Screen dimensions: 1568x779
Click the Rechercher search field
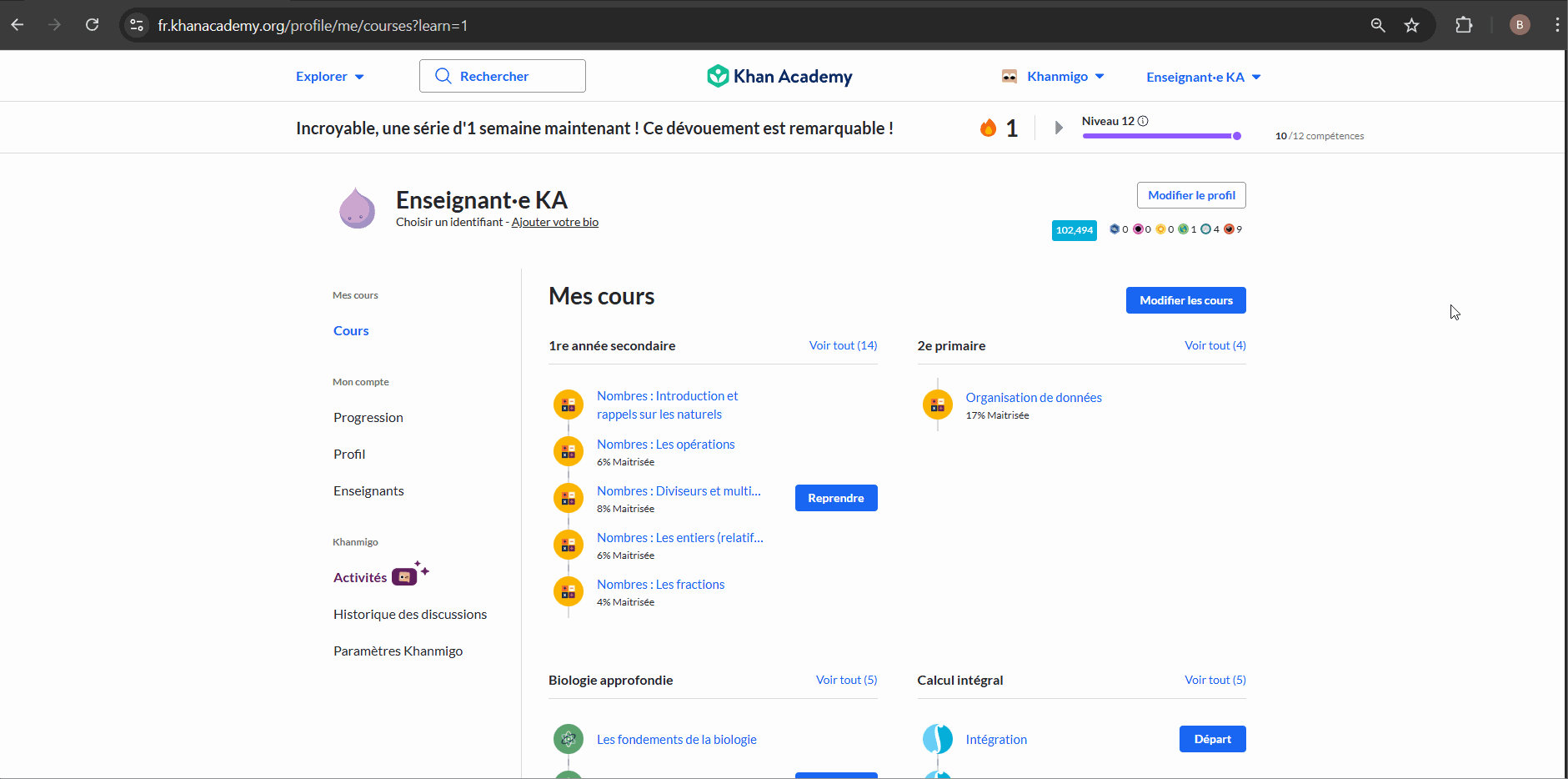click(x=503, y=76)
